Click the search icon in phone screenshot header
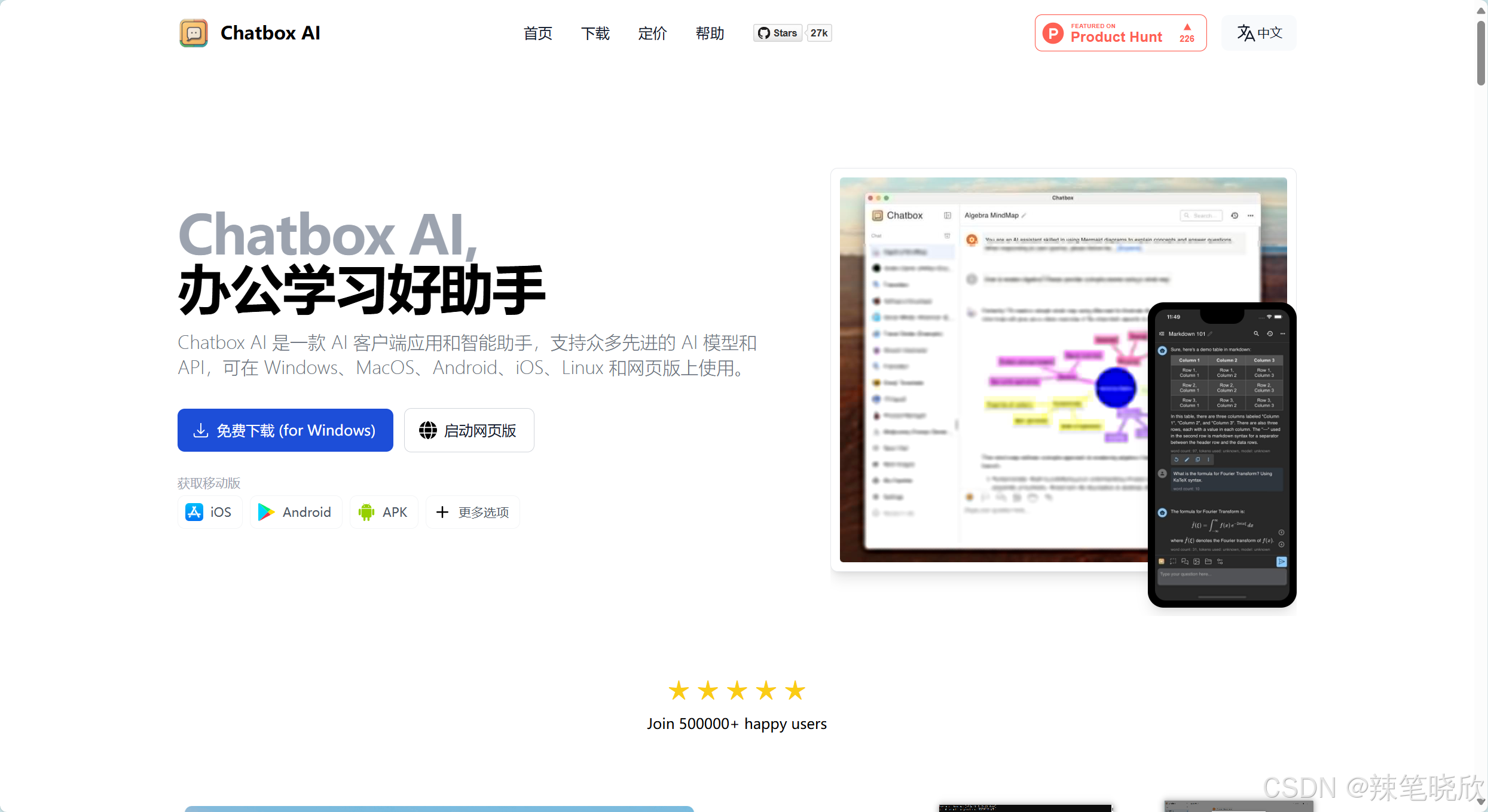The image size is (1488, 812). click(1256, 333)
